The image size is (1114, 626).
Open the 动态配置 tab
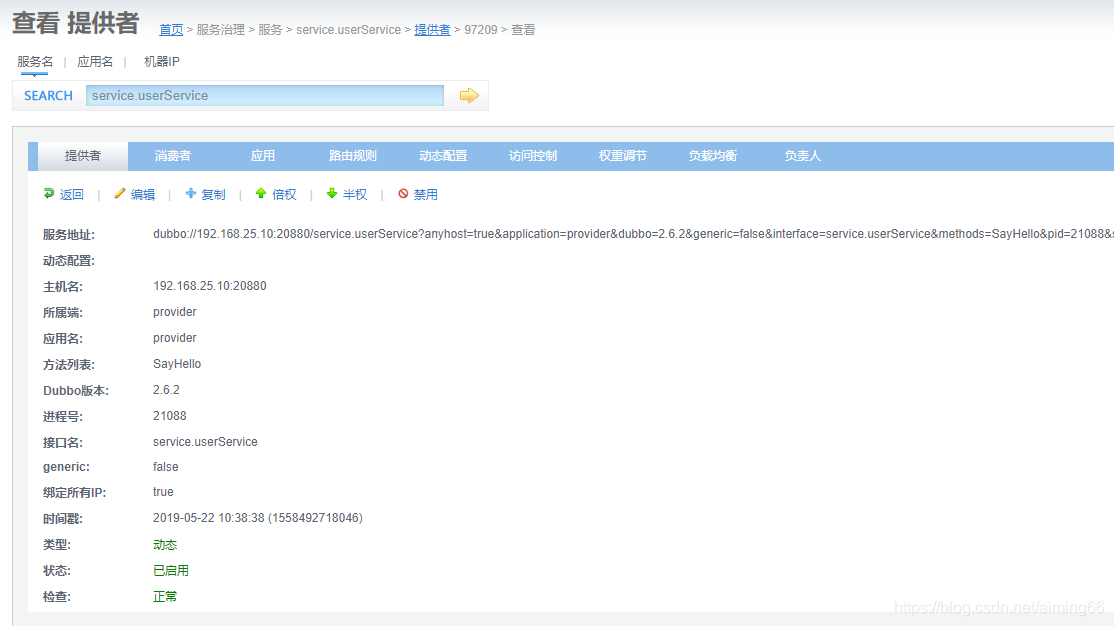tap(443, 156)
